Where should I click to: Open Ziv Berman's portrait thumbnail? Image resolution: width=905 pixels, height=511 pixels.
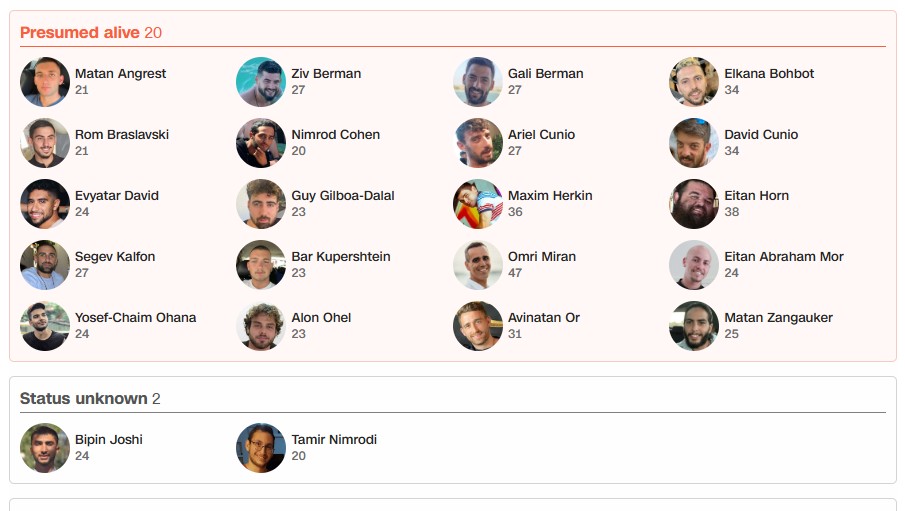pos(261,82)
